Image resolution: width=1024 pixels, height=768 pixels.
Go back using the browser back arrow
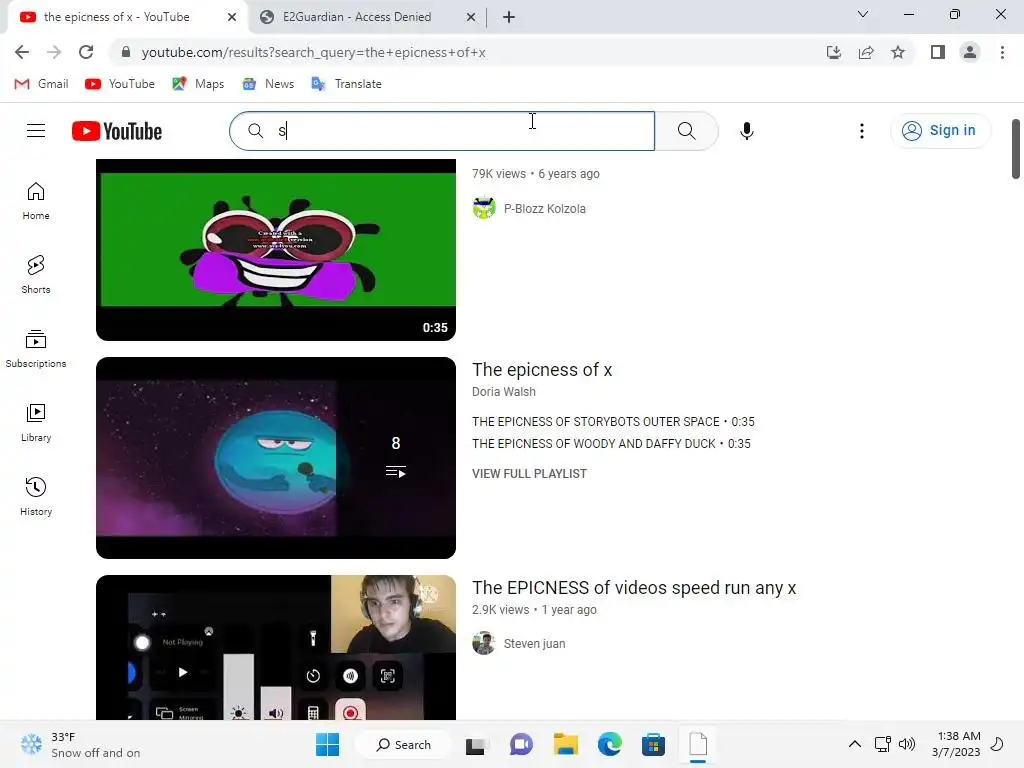point(22,52)
